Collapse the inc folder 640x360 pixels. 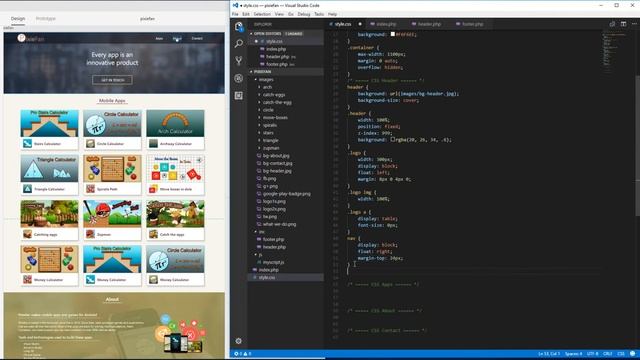[x=256, y=232]
